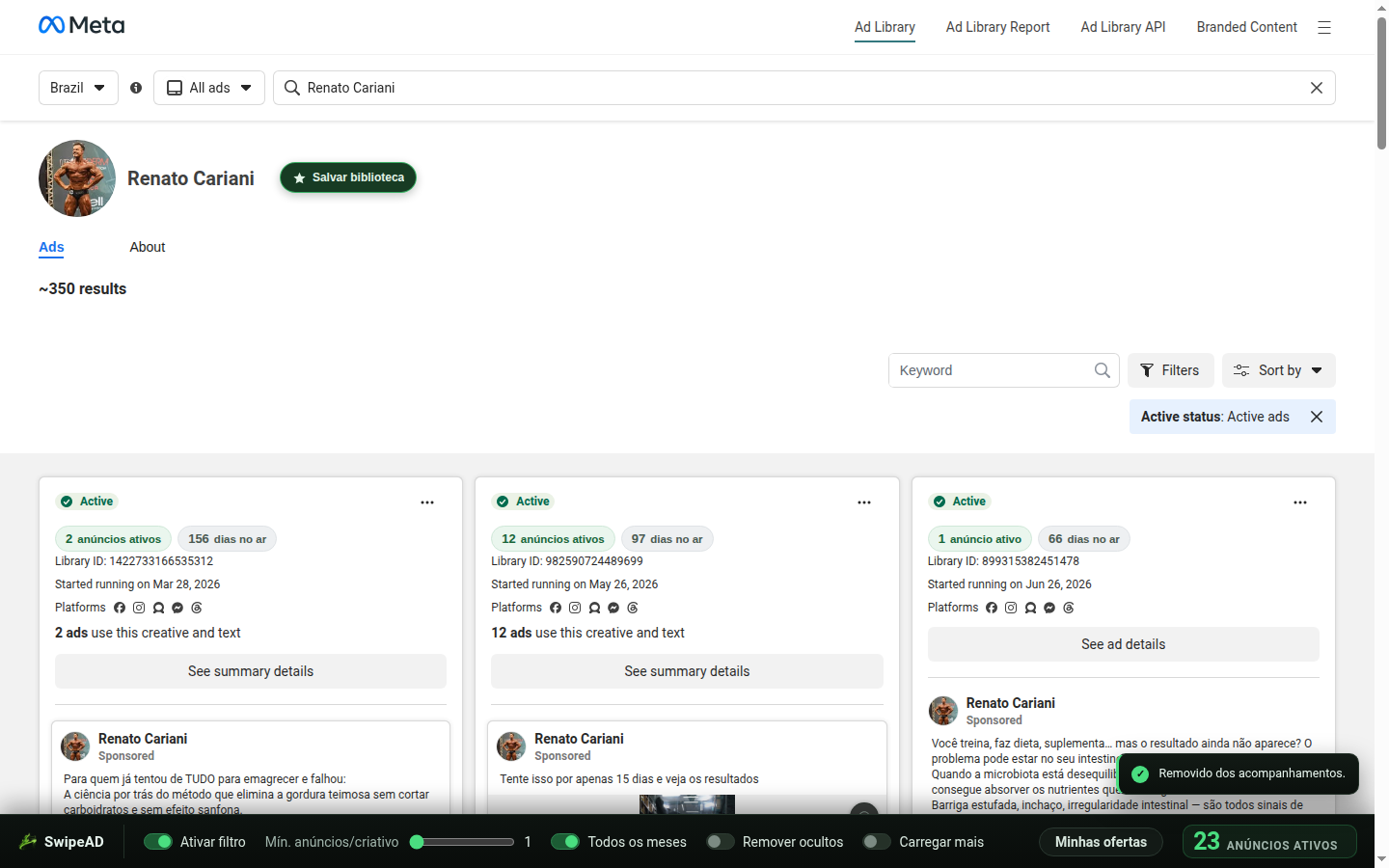Viewport: 1389px width, 868px height.
Task: Click the 2 anúncios ativos badge
Action: [x=114, y=539]
